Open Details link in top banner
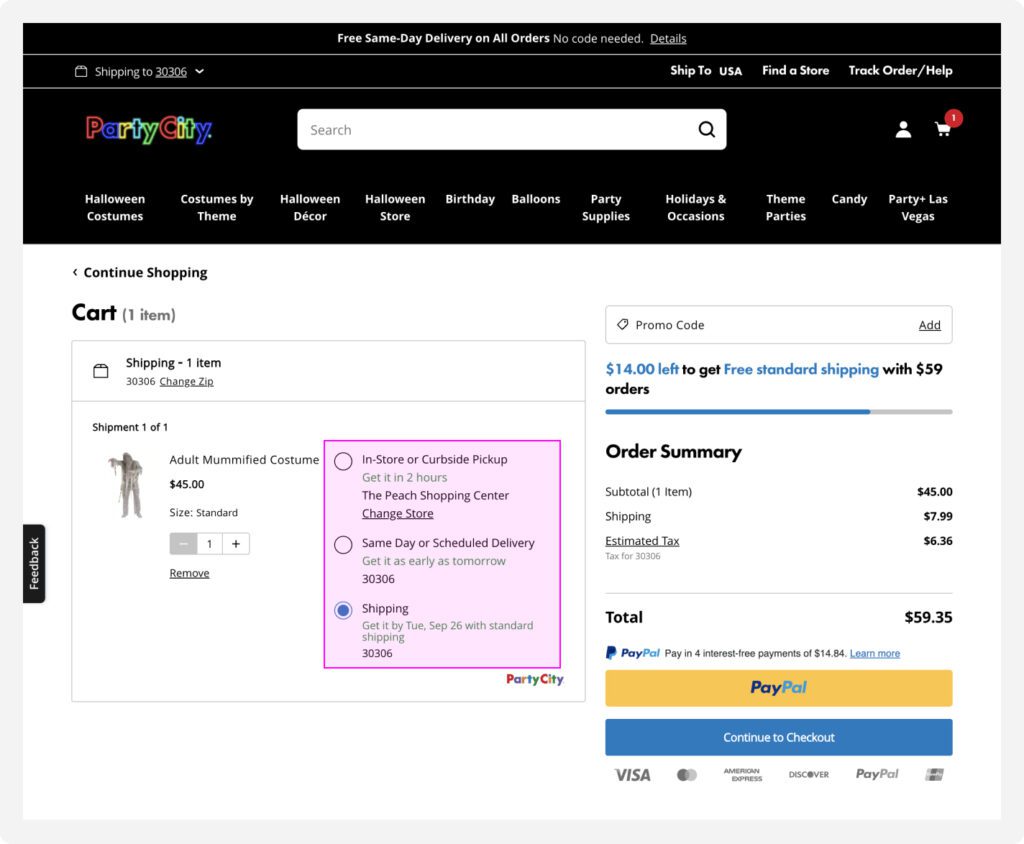 [668, 39]
